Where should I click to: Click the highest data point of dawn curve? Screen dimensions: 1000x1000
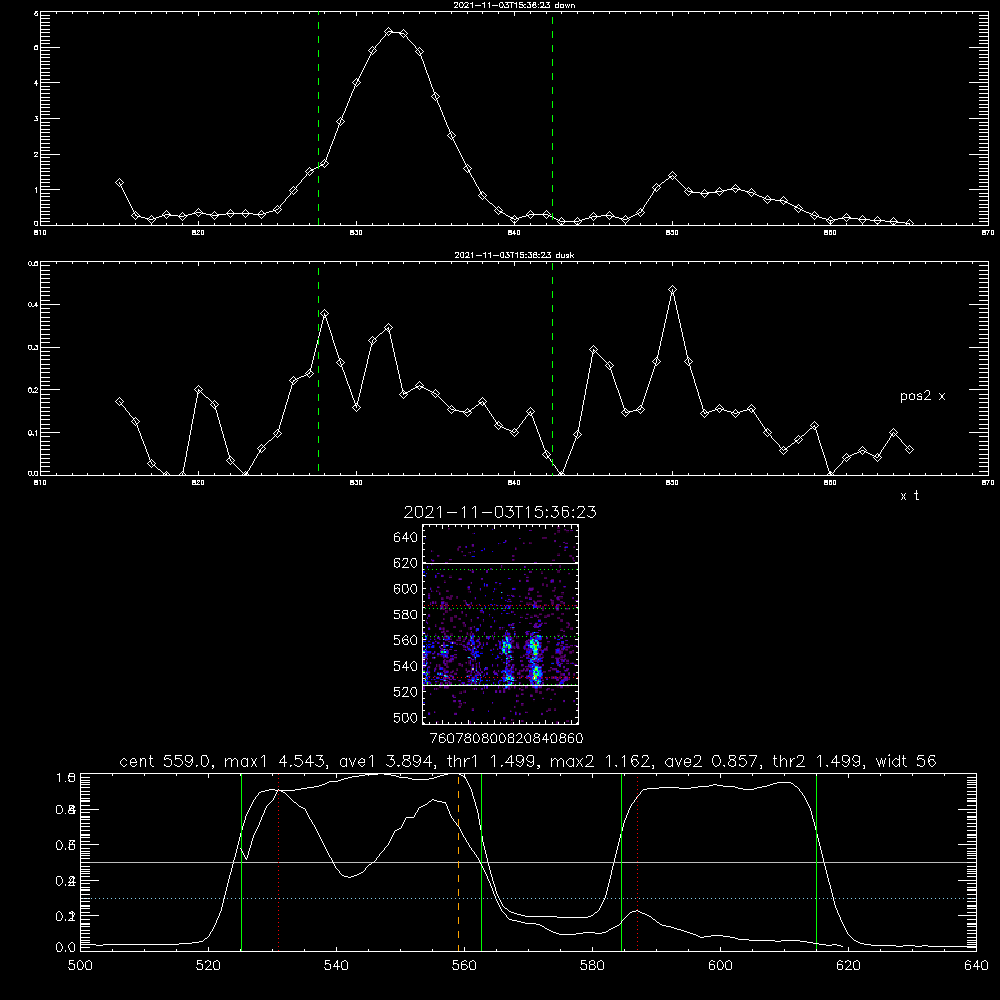tap(388, 31)
